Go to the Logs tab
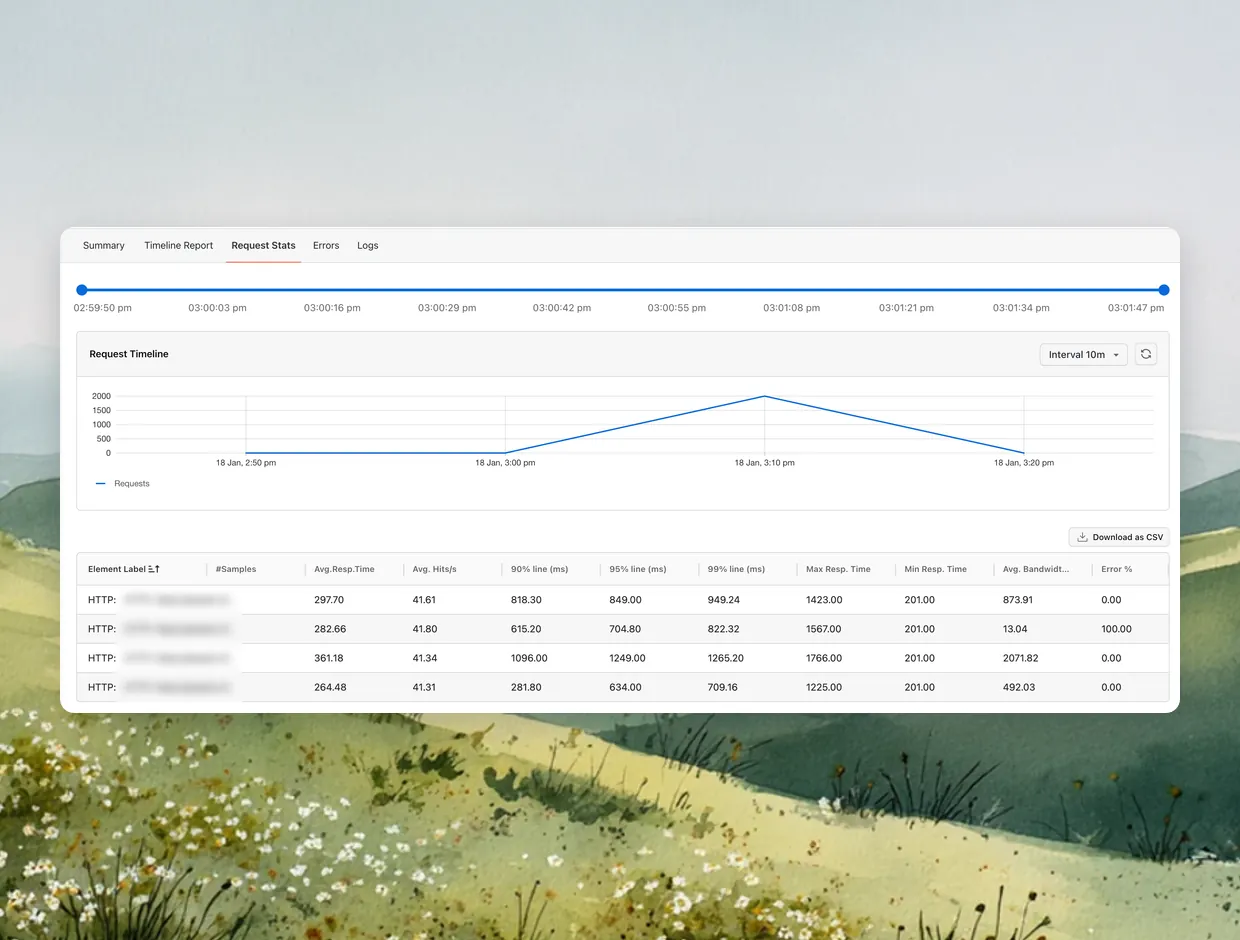This screenshot has width=1240, height=940. [368, 245]
